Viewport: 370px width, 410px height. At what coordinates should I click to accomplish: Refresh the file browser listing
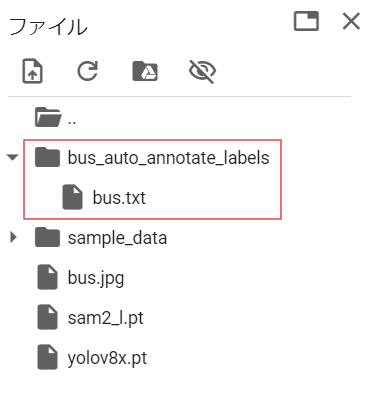(88, 71)
